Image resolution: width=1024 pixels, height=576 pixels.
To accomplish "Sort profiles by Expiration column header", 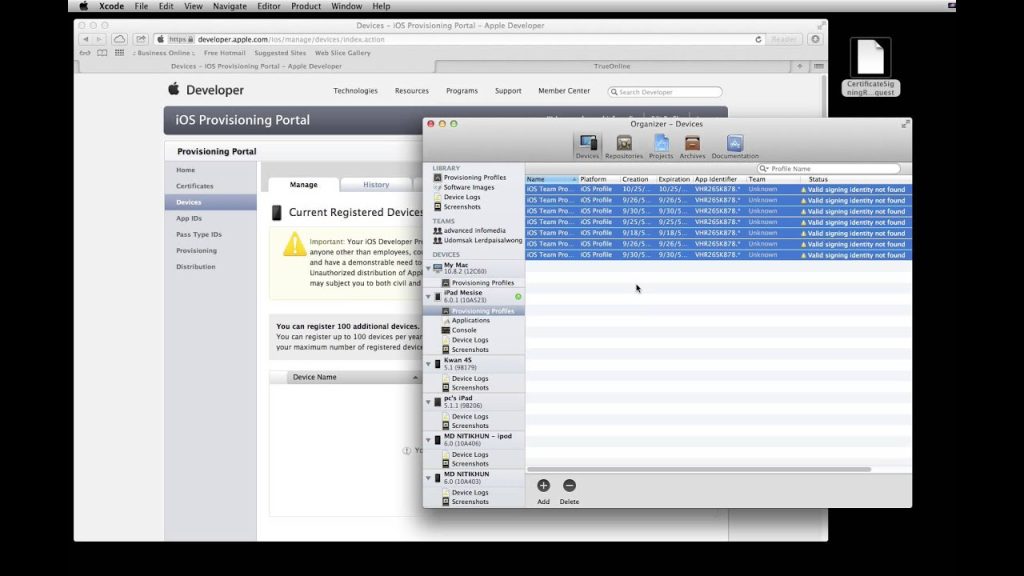I will tap(674, 179).
